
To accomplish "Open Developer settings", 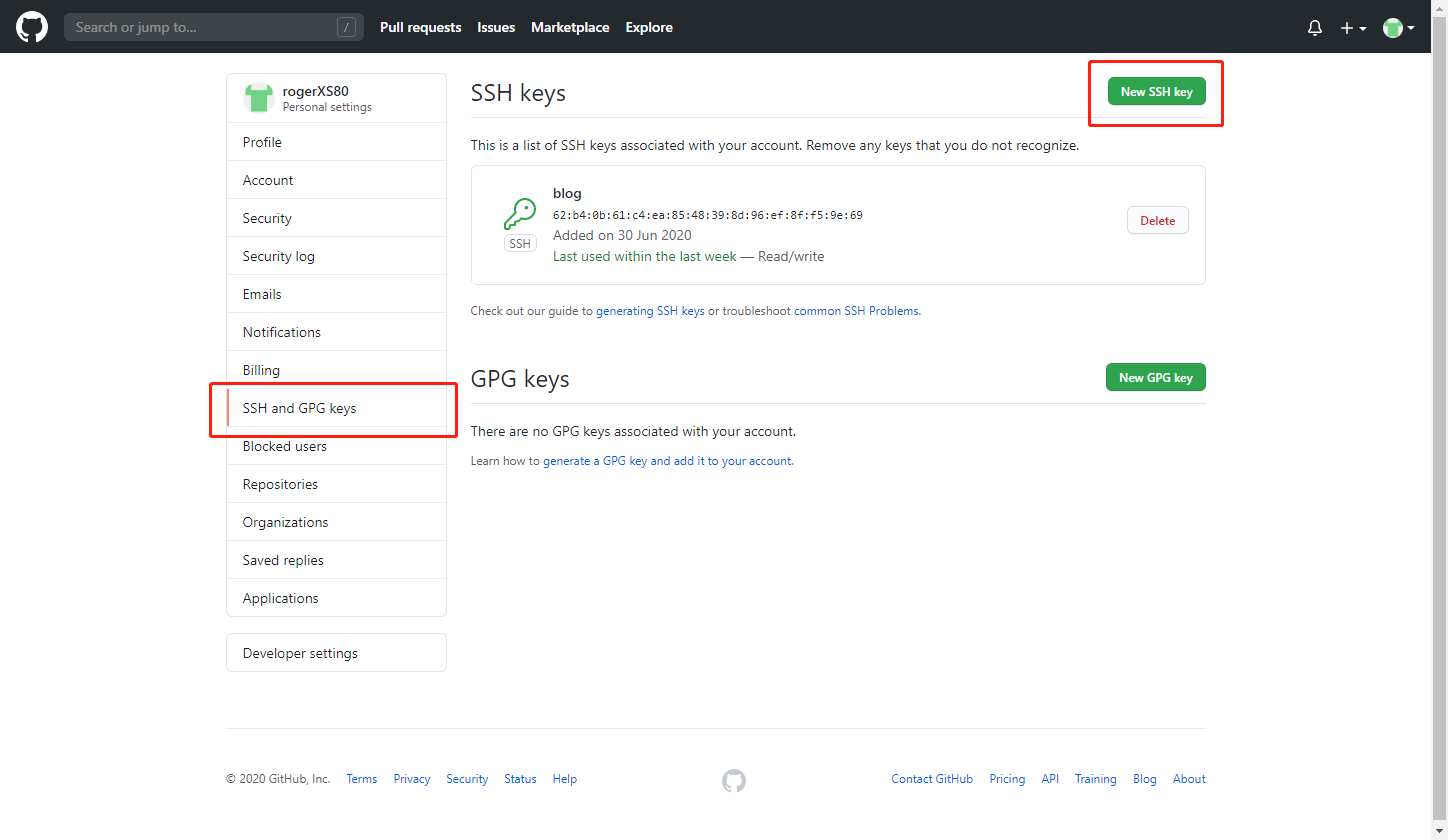I will [336, 653].
